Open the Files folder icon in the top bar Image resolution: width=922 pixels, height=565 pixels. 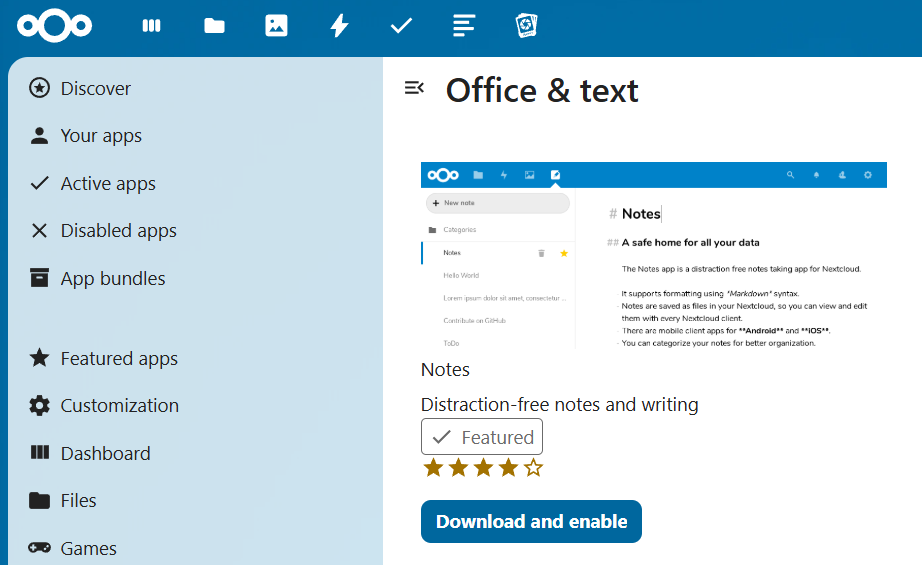(214, 26)
